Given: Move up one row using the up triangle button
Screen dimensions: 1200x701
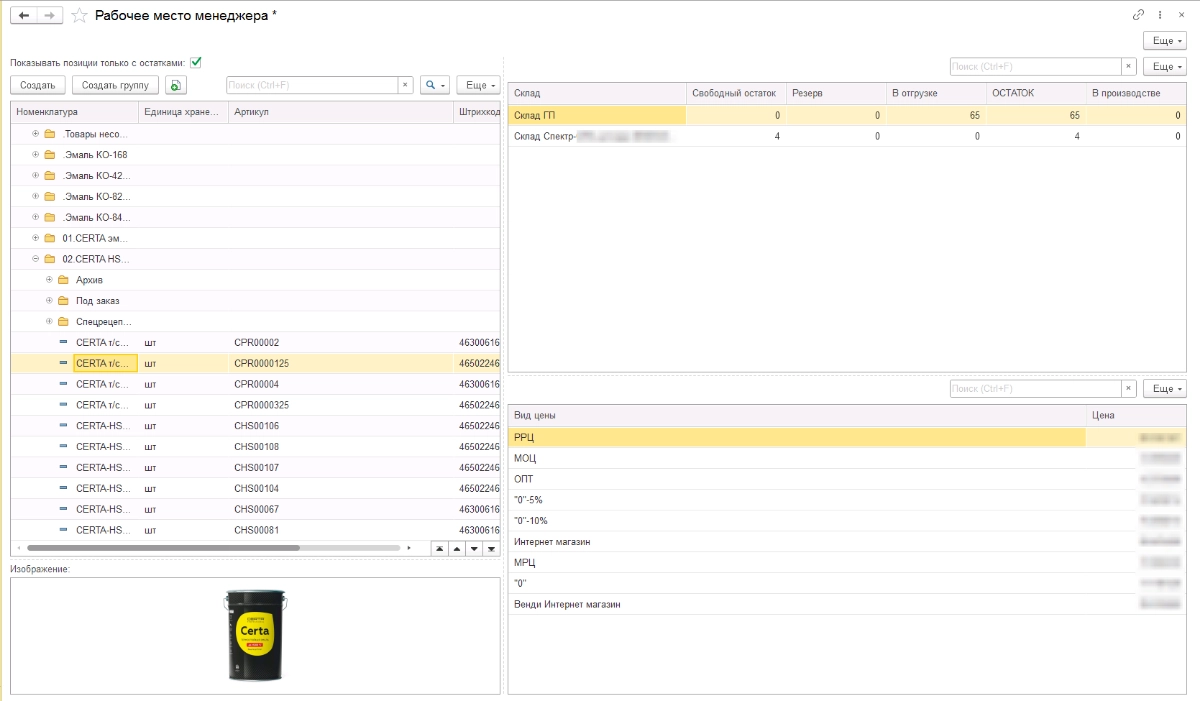Looking at the screenshot, I should point(456,548).
